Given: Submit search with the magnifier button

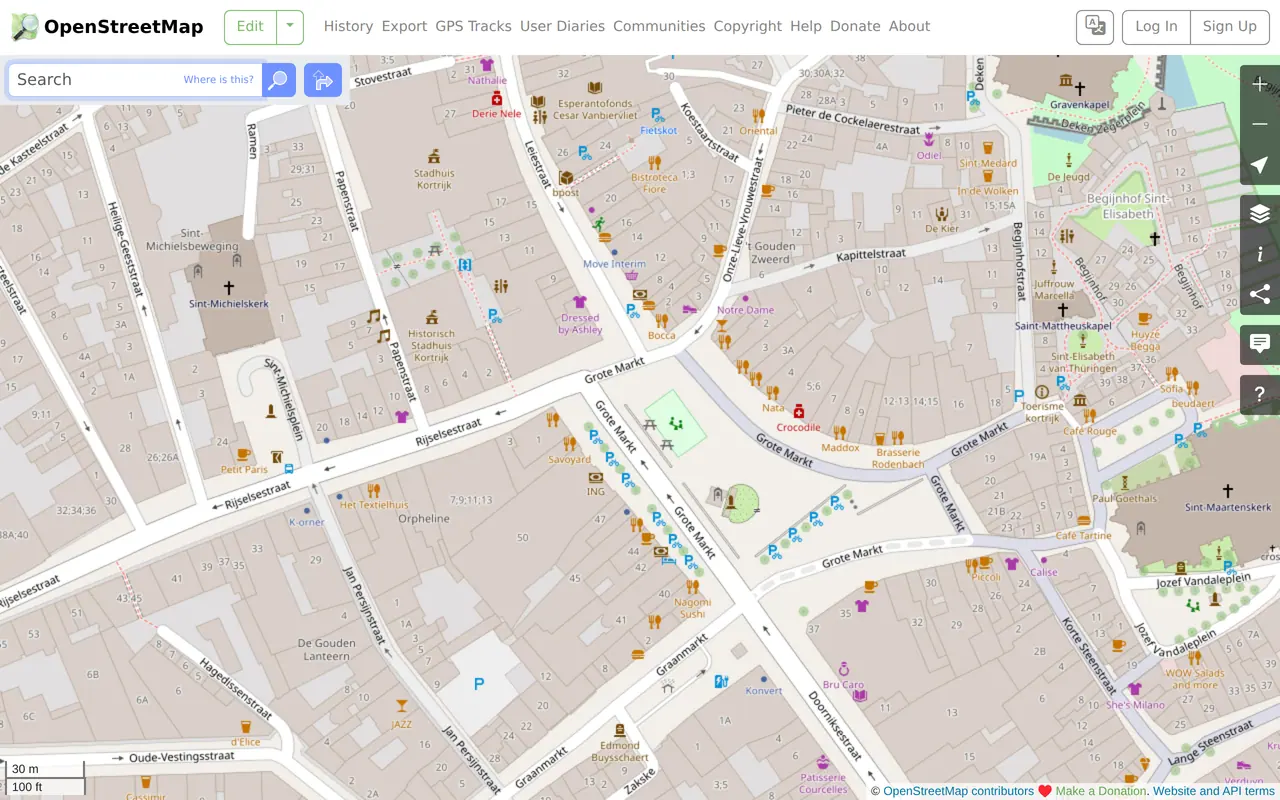Looking at the screenshot, I should [279, 80].
